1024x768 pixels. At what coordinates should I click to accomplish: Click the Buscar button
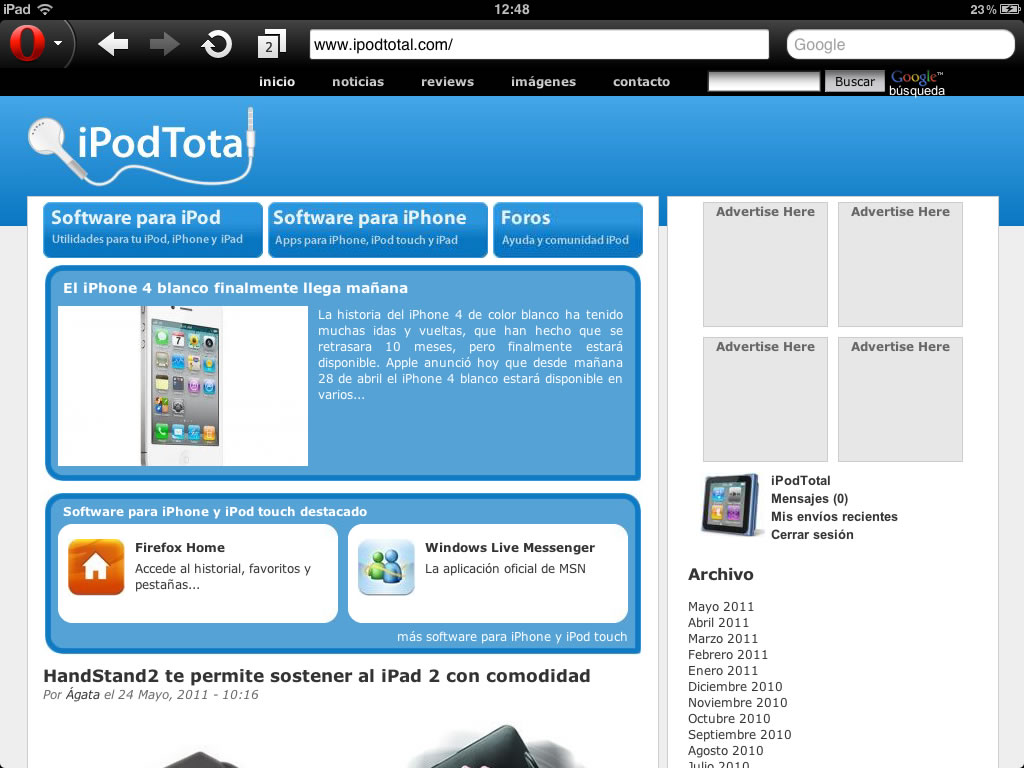854,82
